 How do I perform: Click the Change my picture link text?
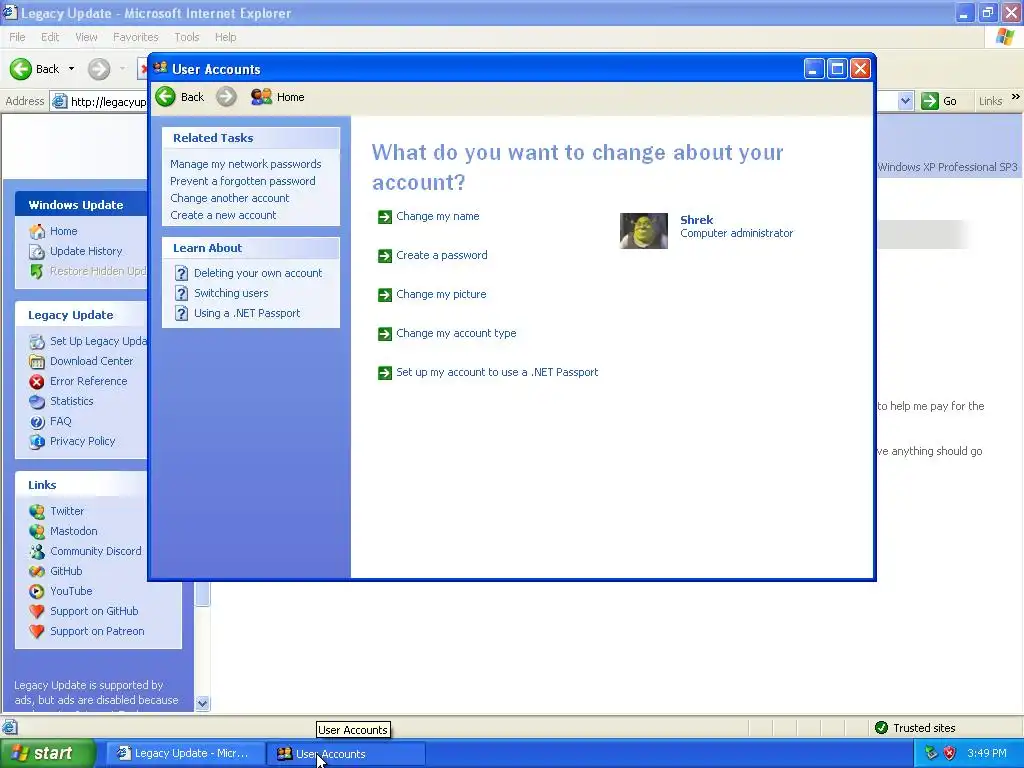click(441, 295)
